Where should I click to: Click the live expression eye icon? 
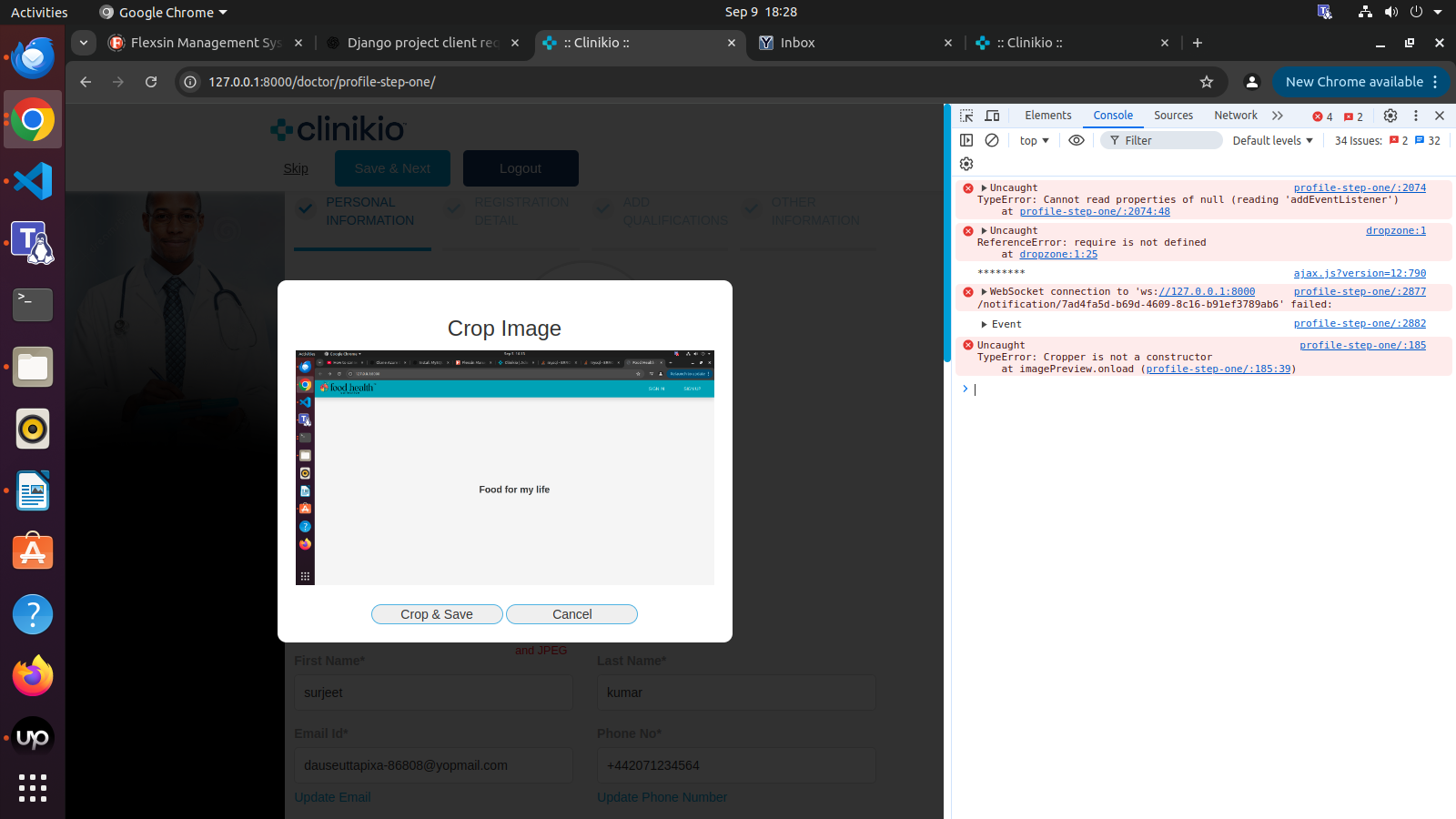click(1076, 140)
